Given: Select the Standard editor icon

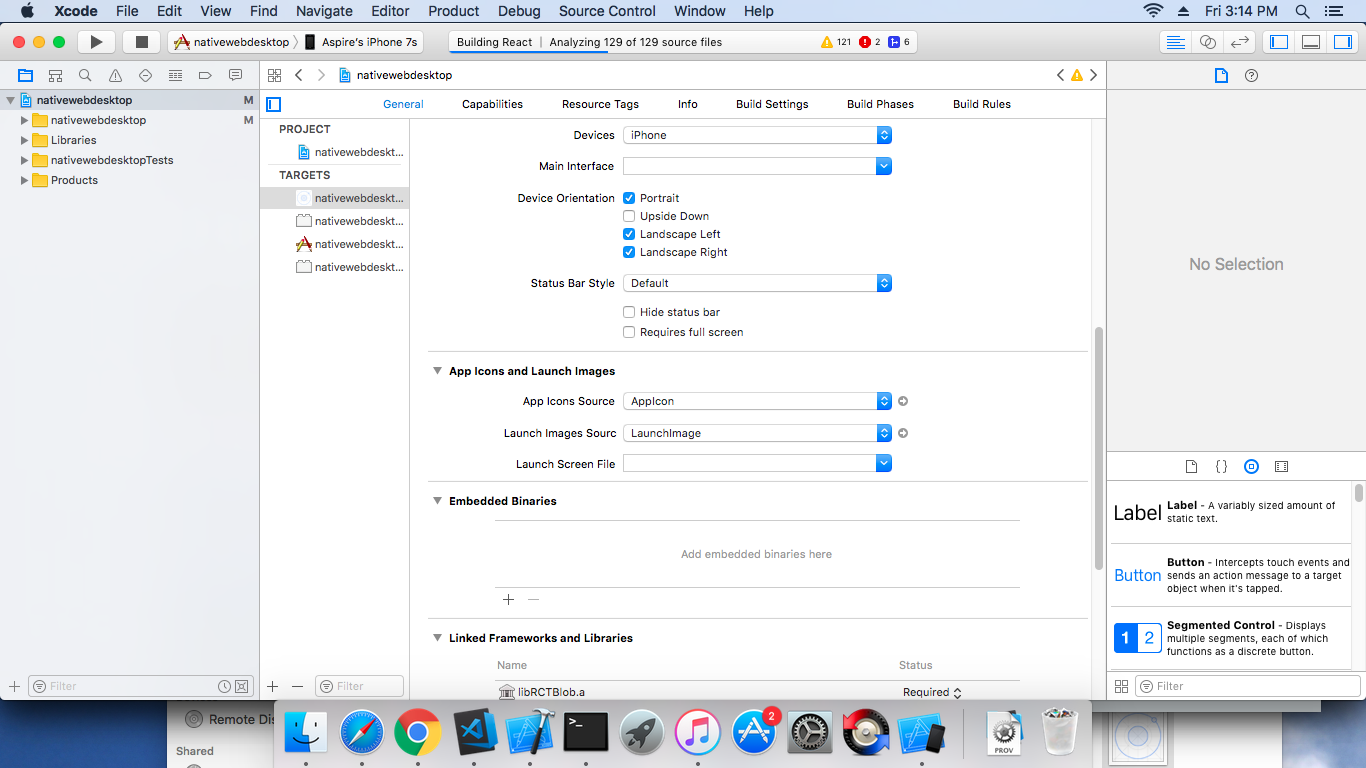Looking at the screenshot, I should pos(1176,42).
